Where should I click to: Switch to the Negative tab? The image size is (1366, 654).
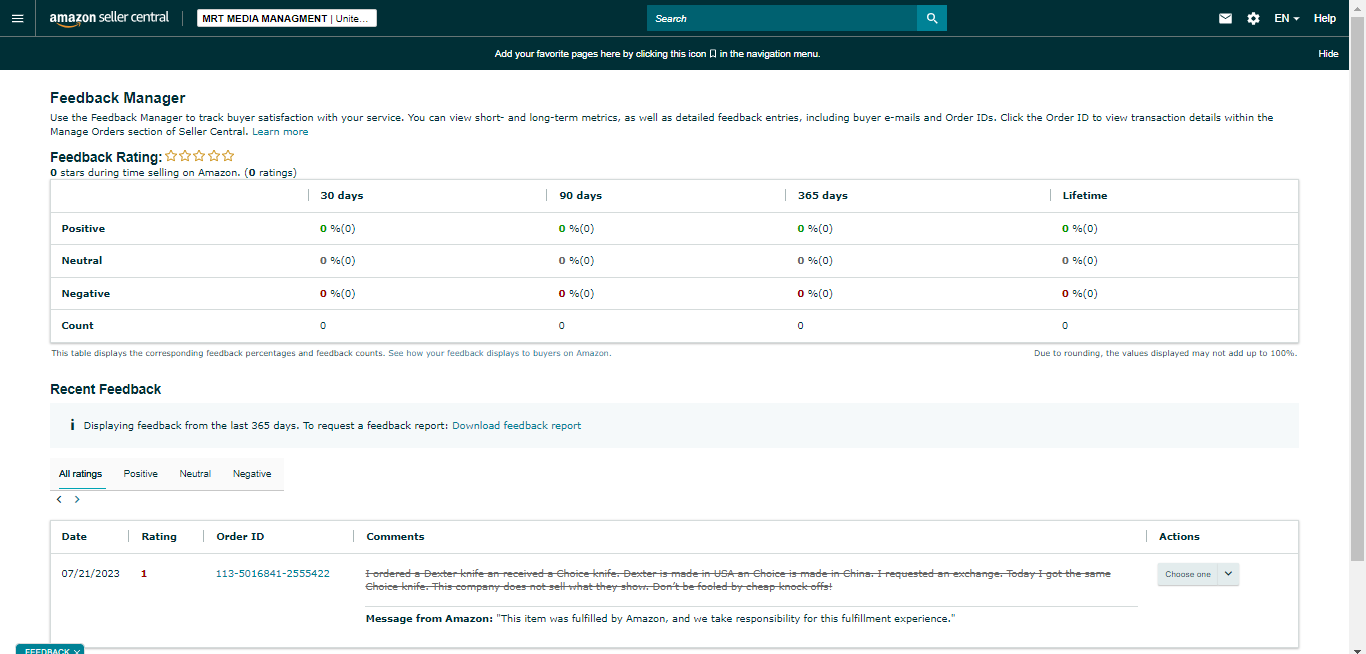click(x=252, y=474)
